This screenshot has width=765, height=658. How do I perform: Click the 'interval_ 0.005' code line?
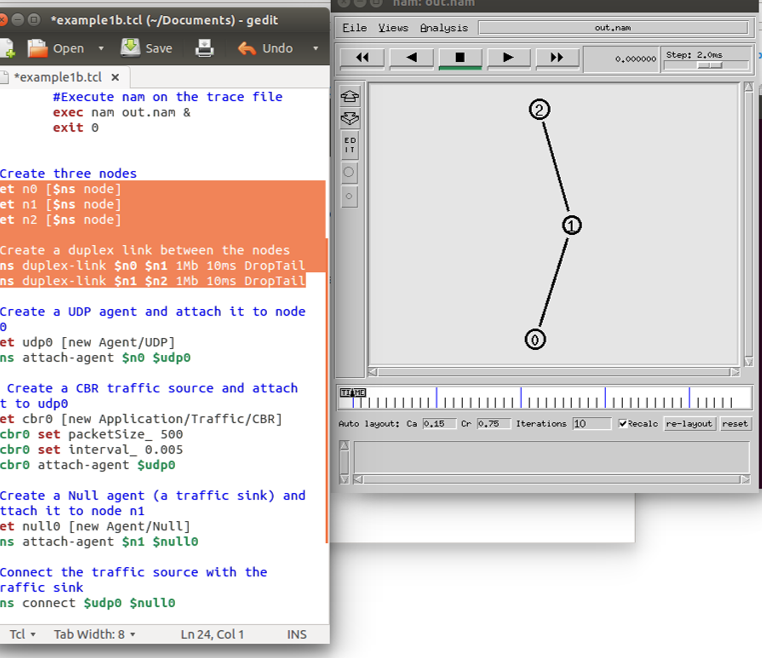coord(91,449)
